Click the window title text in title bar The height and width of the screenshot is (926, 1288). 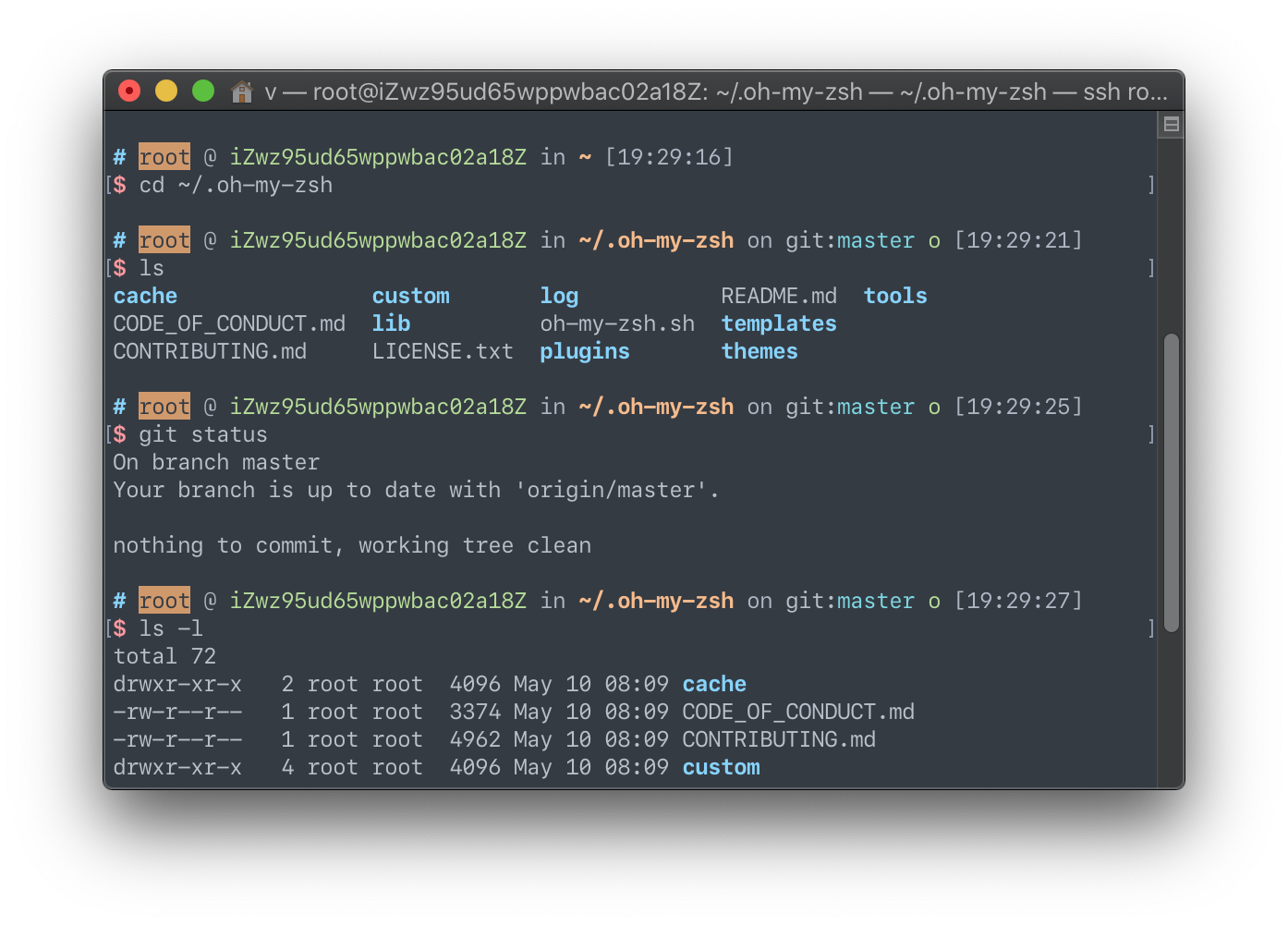(x=716, y=91)
